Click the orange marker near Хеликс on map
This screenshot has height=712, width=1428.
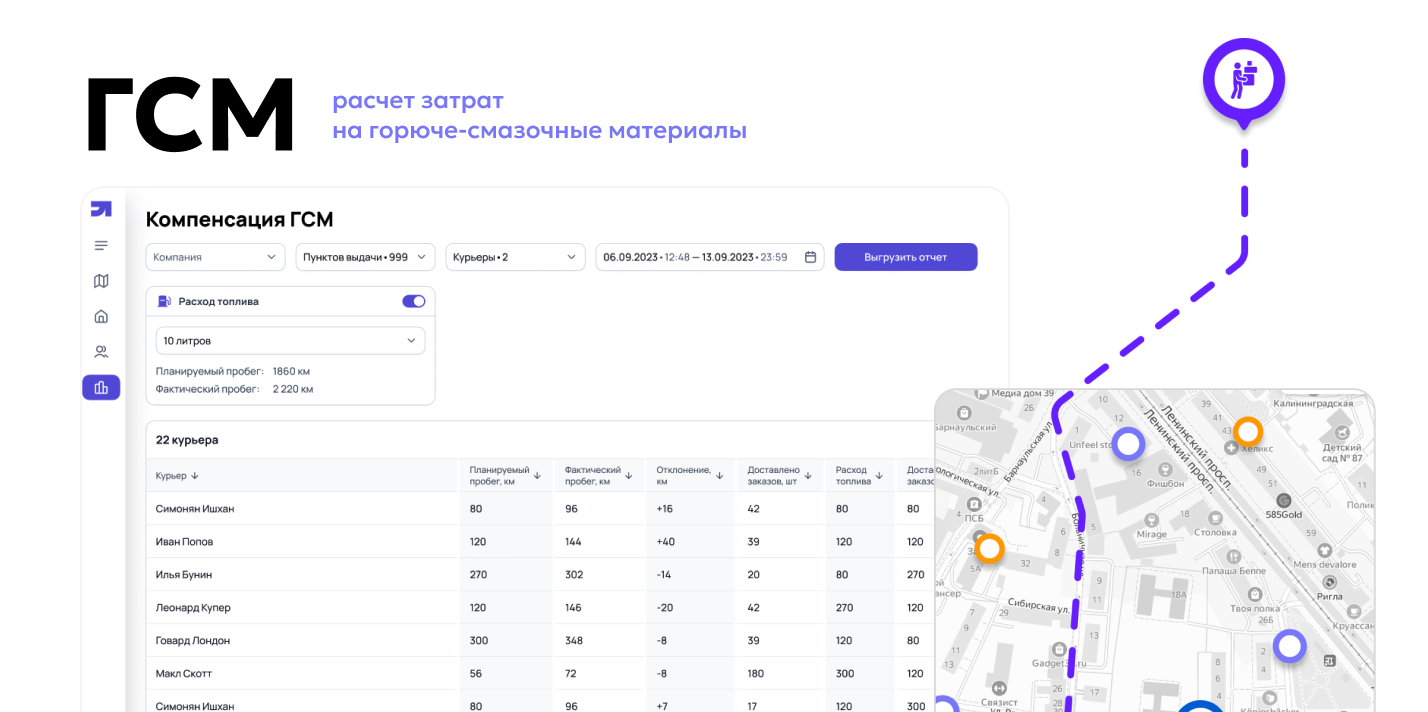click(x=1247, y=432)
